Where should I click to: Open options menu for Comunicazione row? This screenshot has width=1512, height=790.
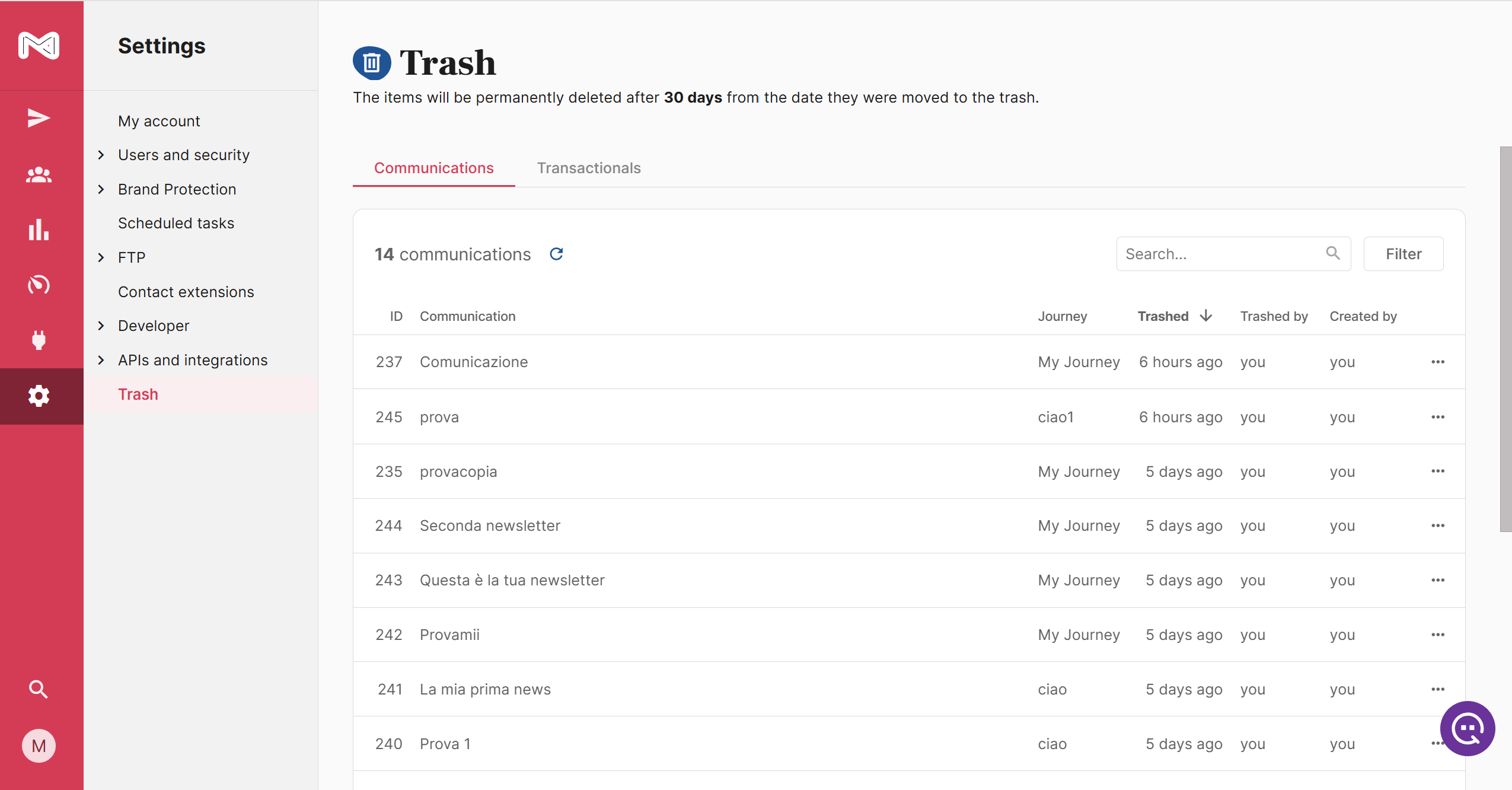coord(1437,362)
